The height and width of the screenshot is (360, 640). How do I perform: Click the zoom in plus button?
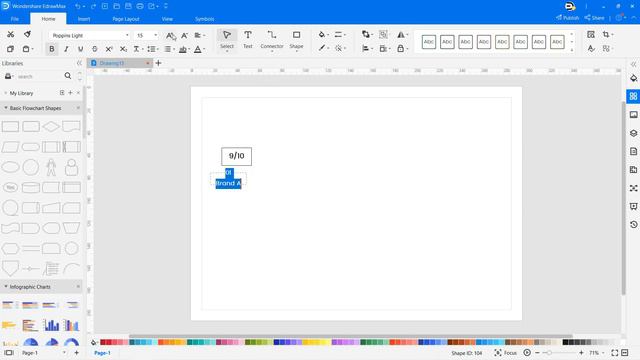pos(581,353)
